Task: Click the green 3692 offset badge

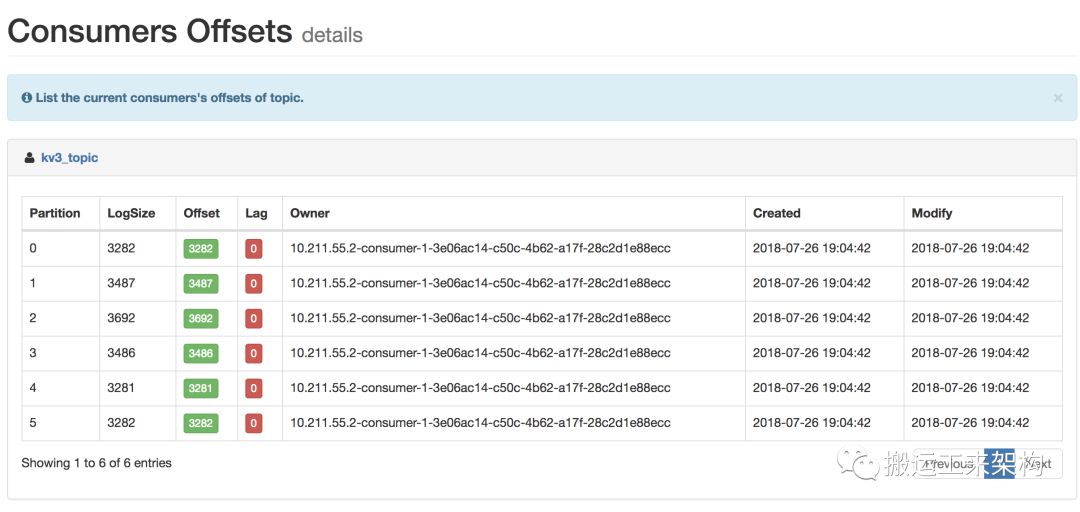Action: pyautogui.click(x=201, y=319)
